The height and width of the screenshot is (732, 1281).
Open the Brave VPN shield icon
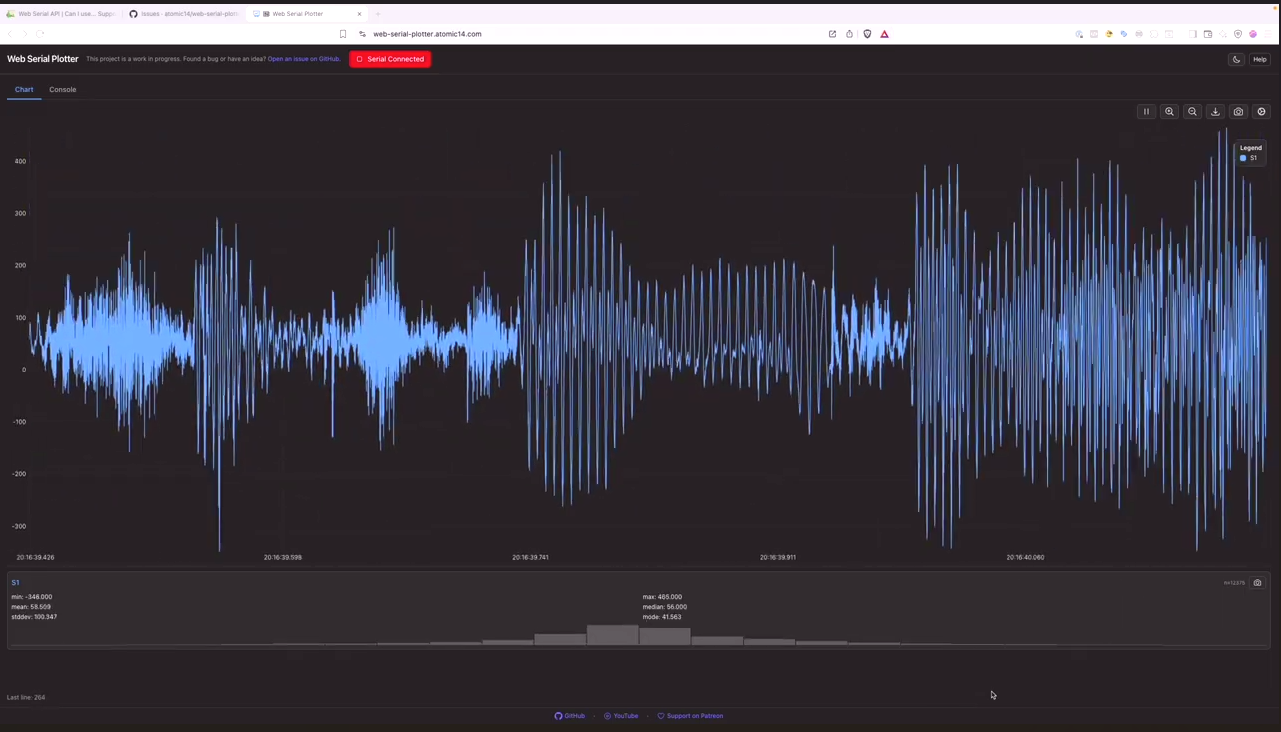click(1238, 34)
